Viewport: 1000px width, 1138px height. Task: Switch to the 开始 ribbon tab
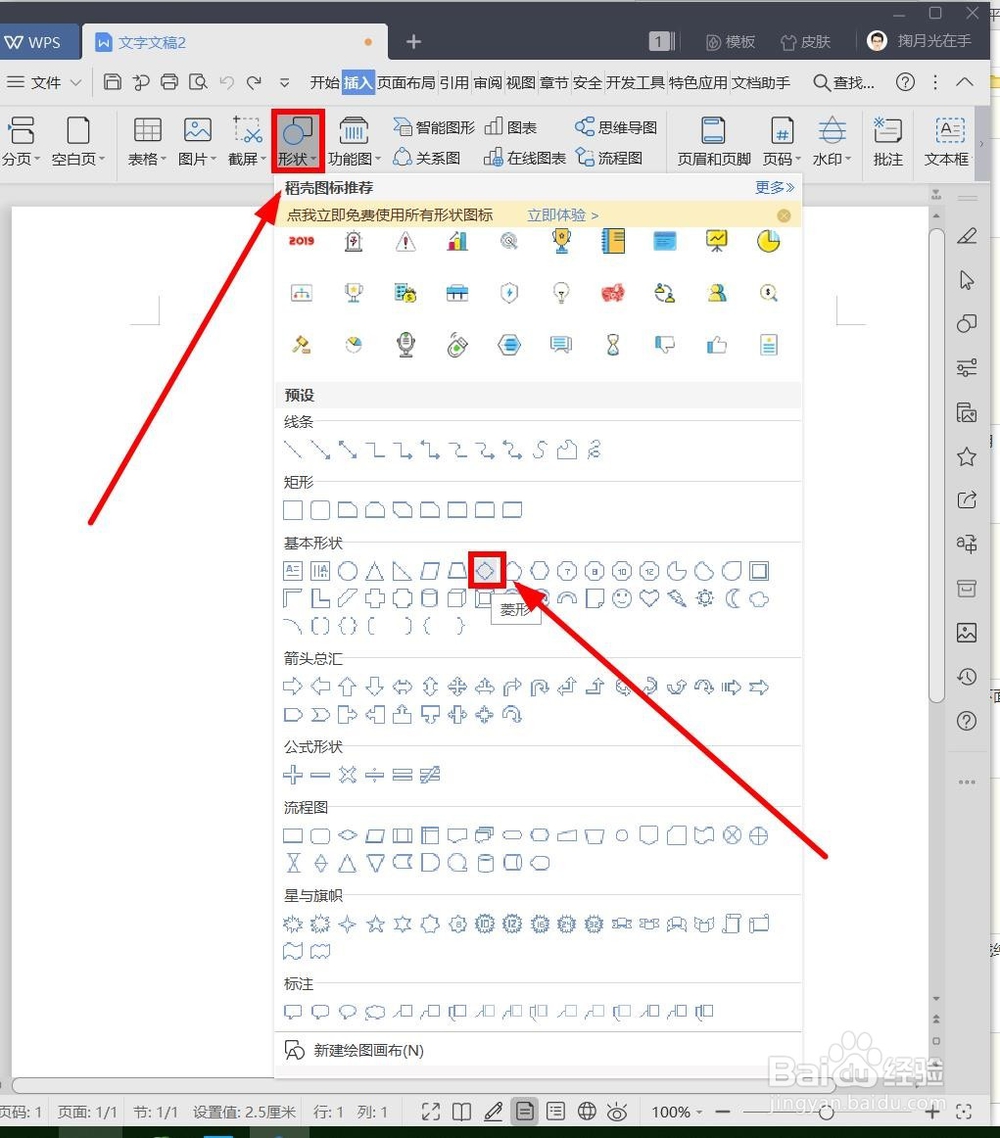pos(324,83)
